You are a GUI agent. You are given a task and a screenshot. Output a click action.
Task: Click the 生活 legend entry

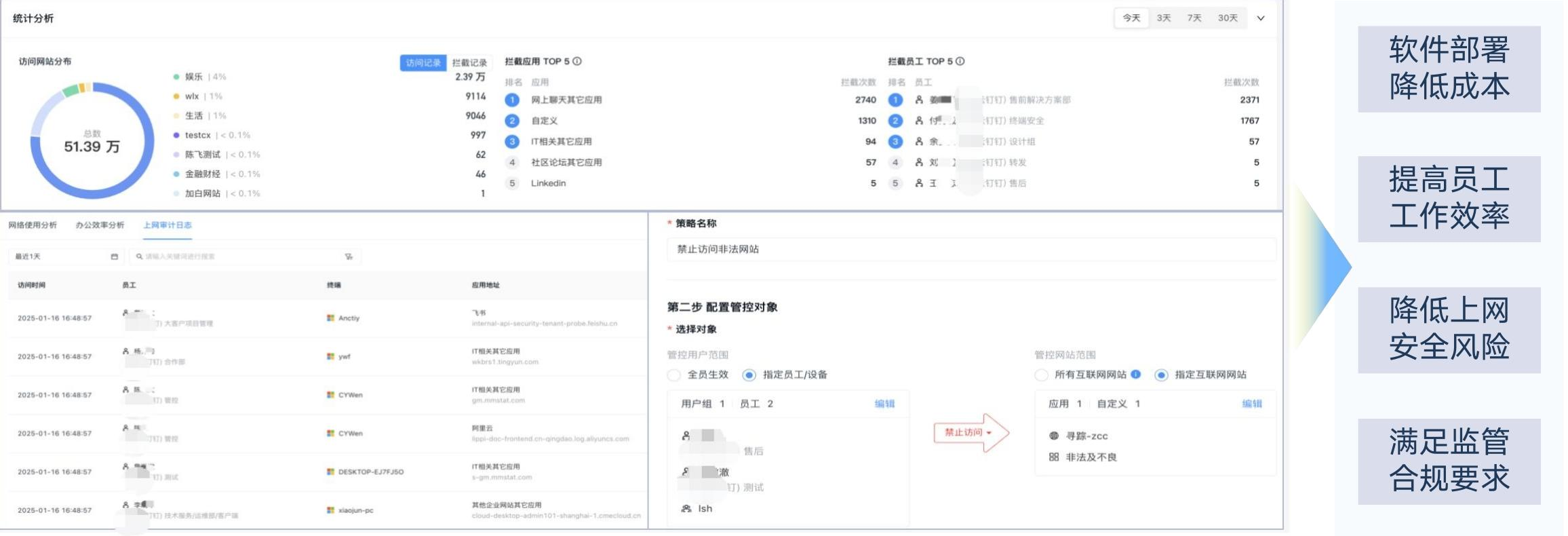(200, 116)
